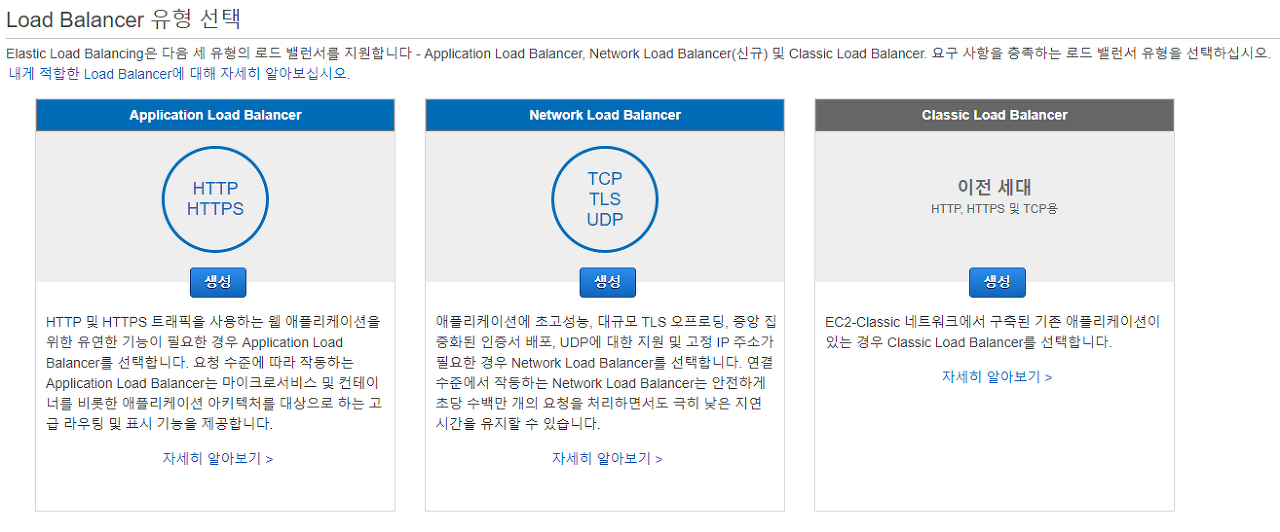1280x532 pixels.
Task: Open 자세히 알아보기 link in Network Load Balancer card
Action: pyautogui.click(x=607, y=458)
